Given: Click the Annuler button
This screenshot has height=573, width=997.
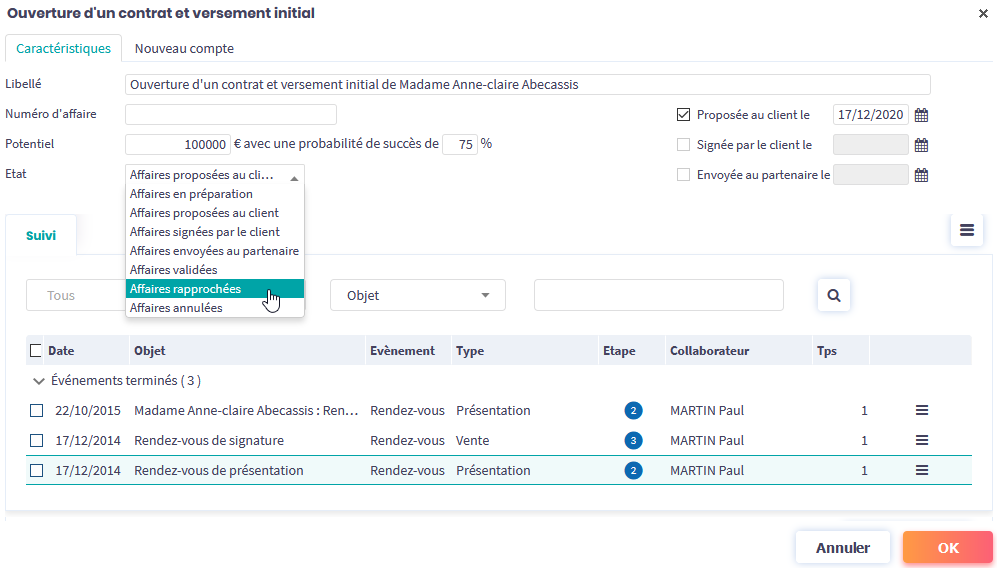Looking at the screenshot, I should tap(842, 548).
